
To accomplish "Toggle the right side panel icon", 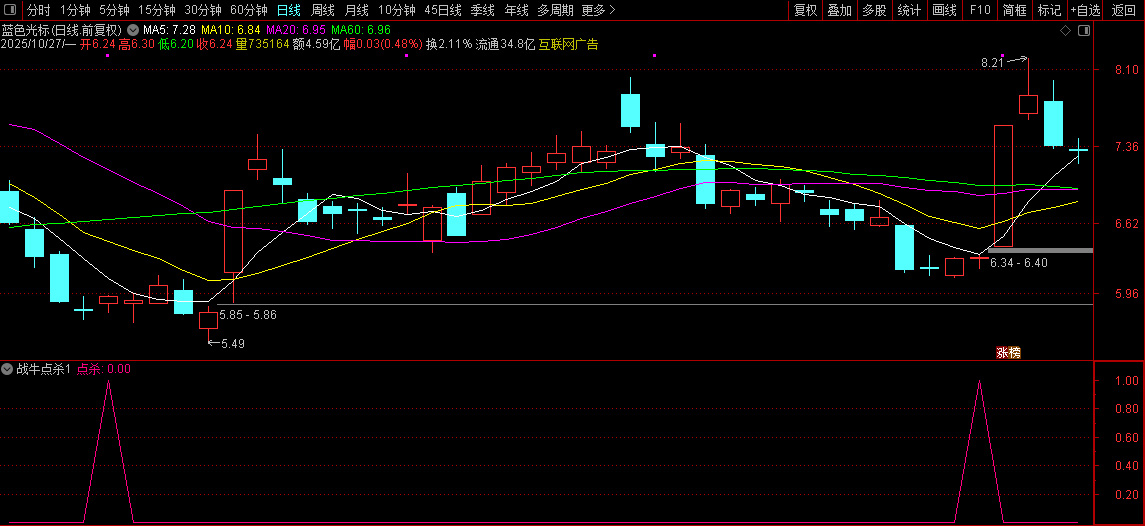I will pyautogui.click(x=1084, y=31).
